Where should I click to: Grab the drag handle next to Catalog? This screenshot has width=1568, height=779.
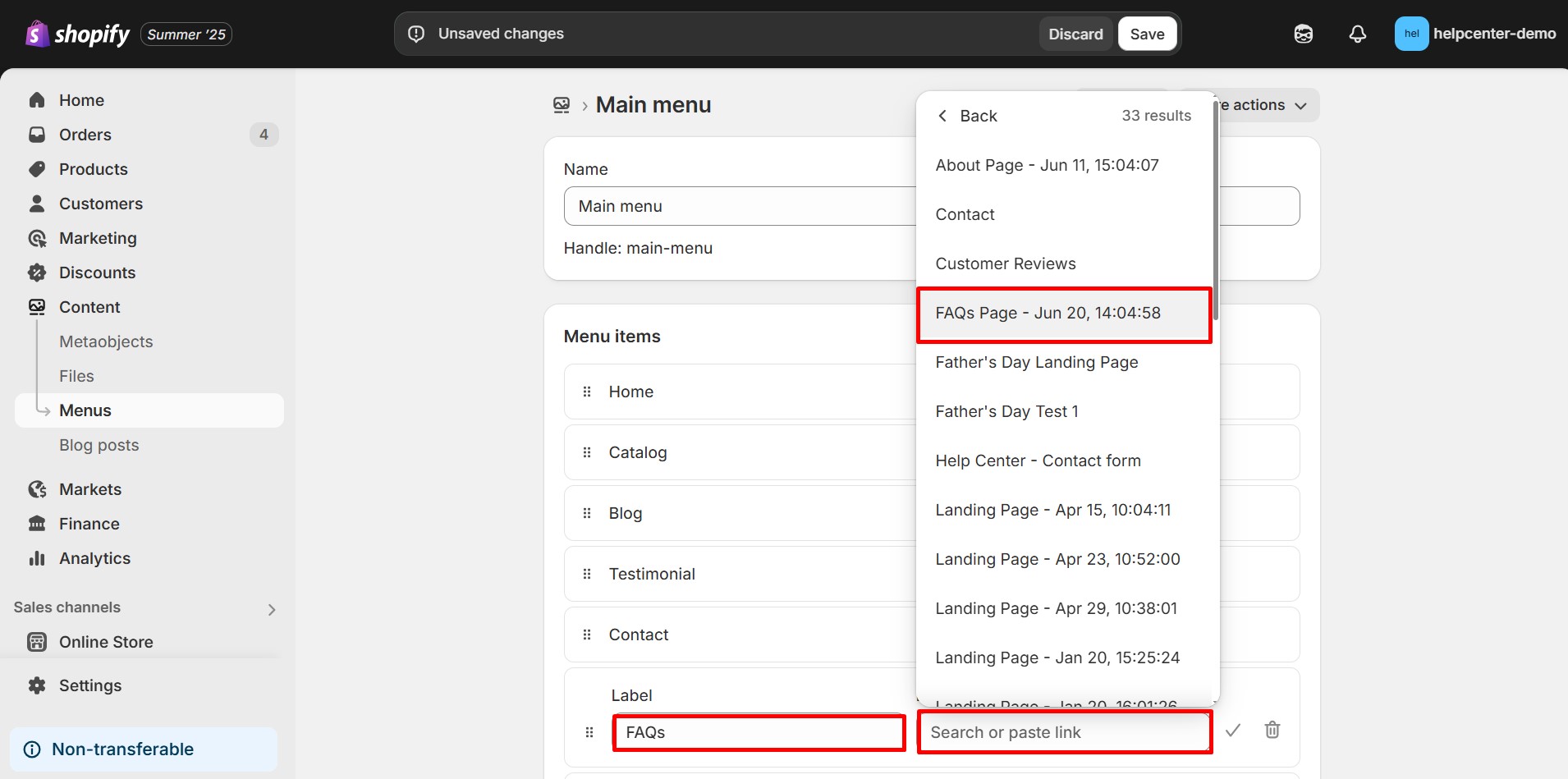[x=587, y=452]
